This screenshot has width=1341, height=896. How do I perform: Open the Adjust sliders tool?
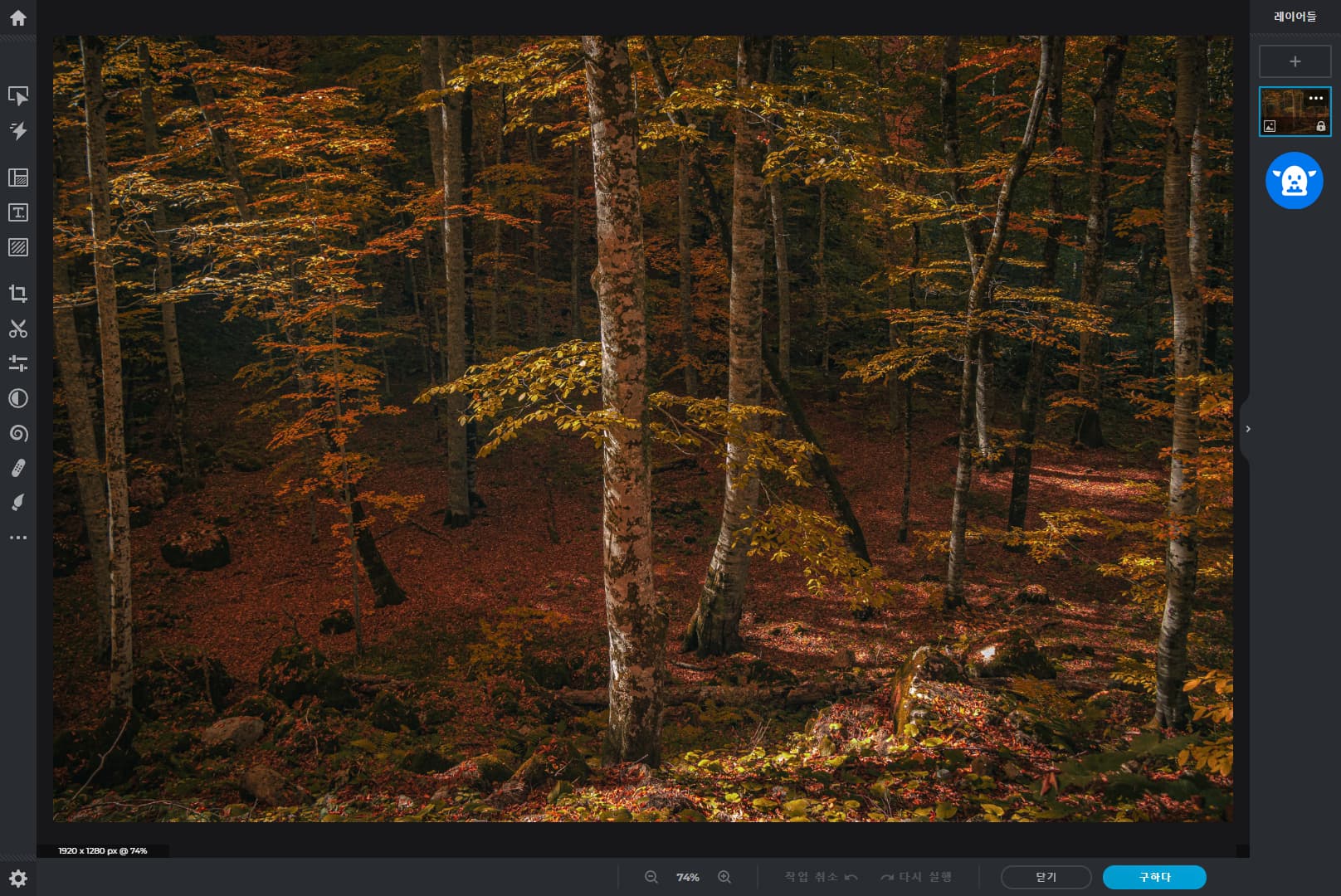pos(18,363)
